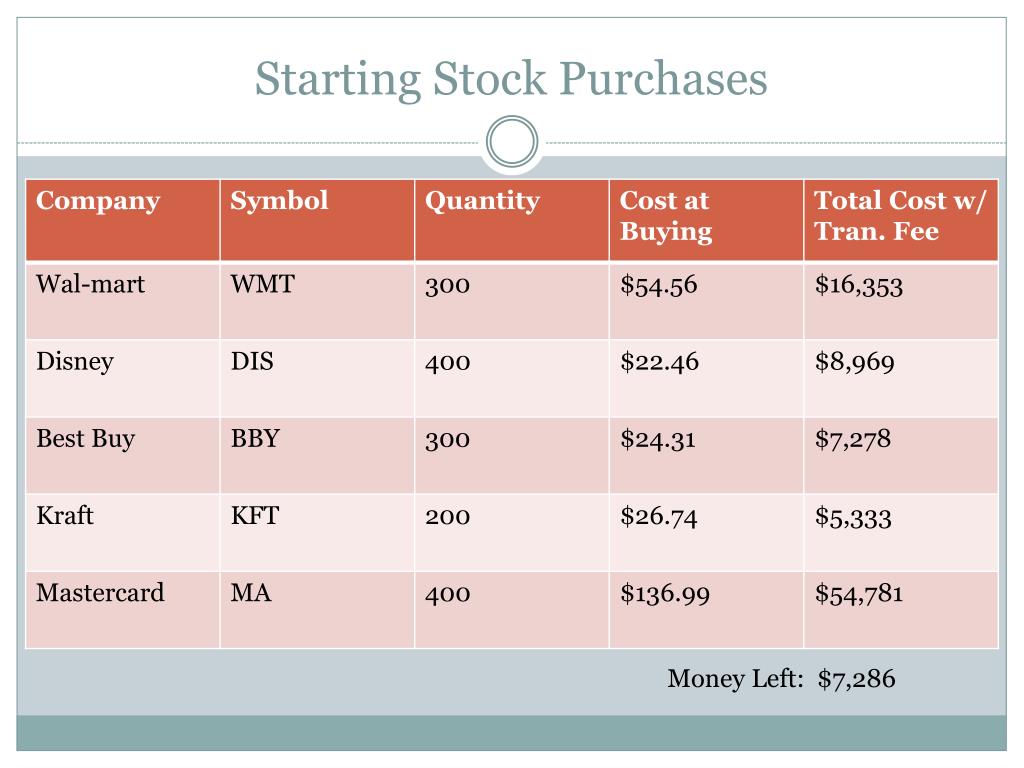Click the Disney company cell

pyautogui.click(x=123, y=378)
